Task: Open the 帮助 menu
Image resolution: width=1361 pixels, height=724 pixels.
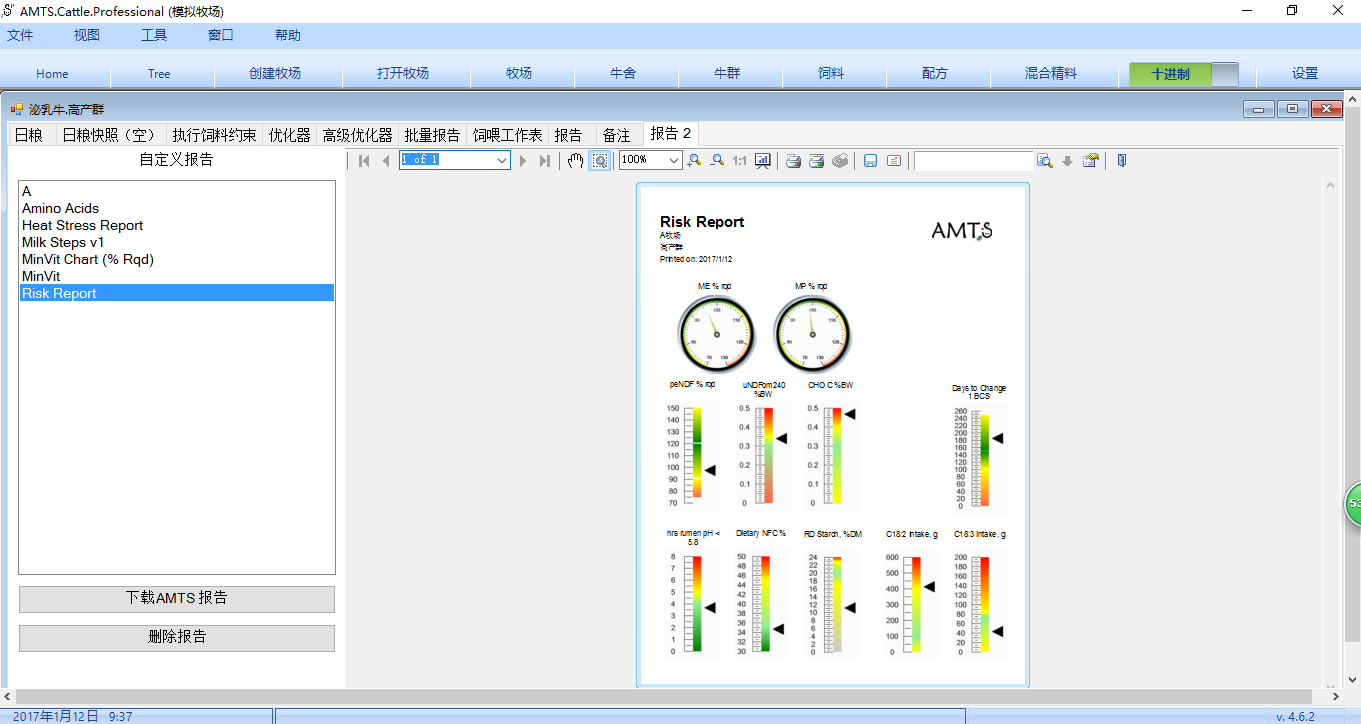Action: pyautogui.click(x=288, y=35)
